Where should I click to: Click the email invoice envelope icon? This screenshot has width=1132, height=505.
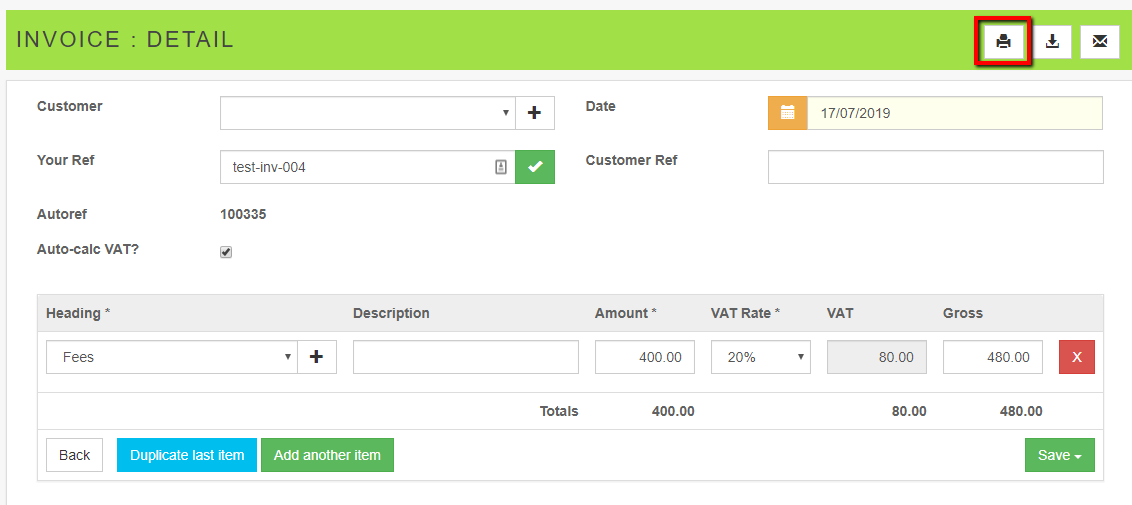tap(1099, 42)
